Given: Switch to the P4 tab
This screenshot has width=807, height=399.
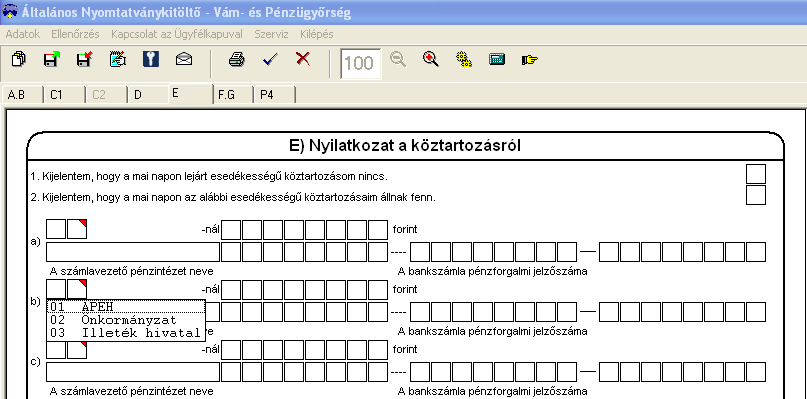Looking at the screenshot, I should [x=274, y=95].
